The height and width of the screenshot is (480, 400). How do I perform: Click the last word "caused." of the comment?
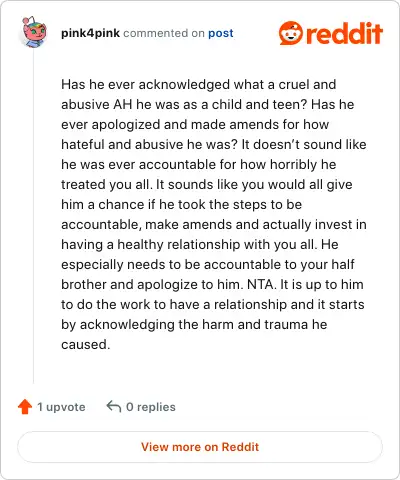pos(86,344)
